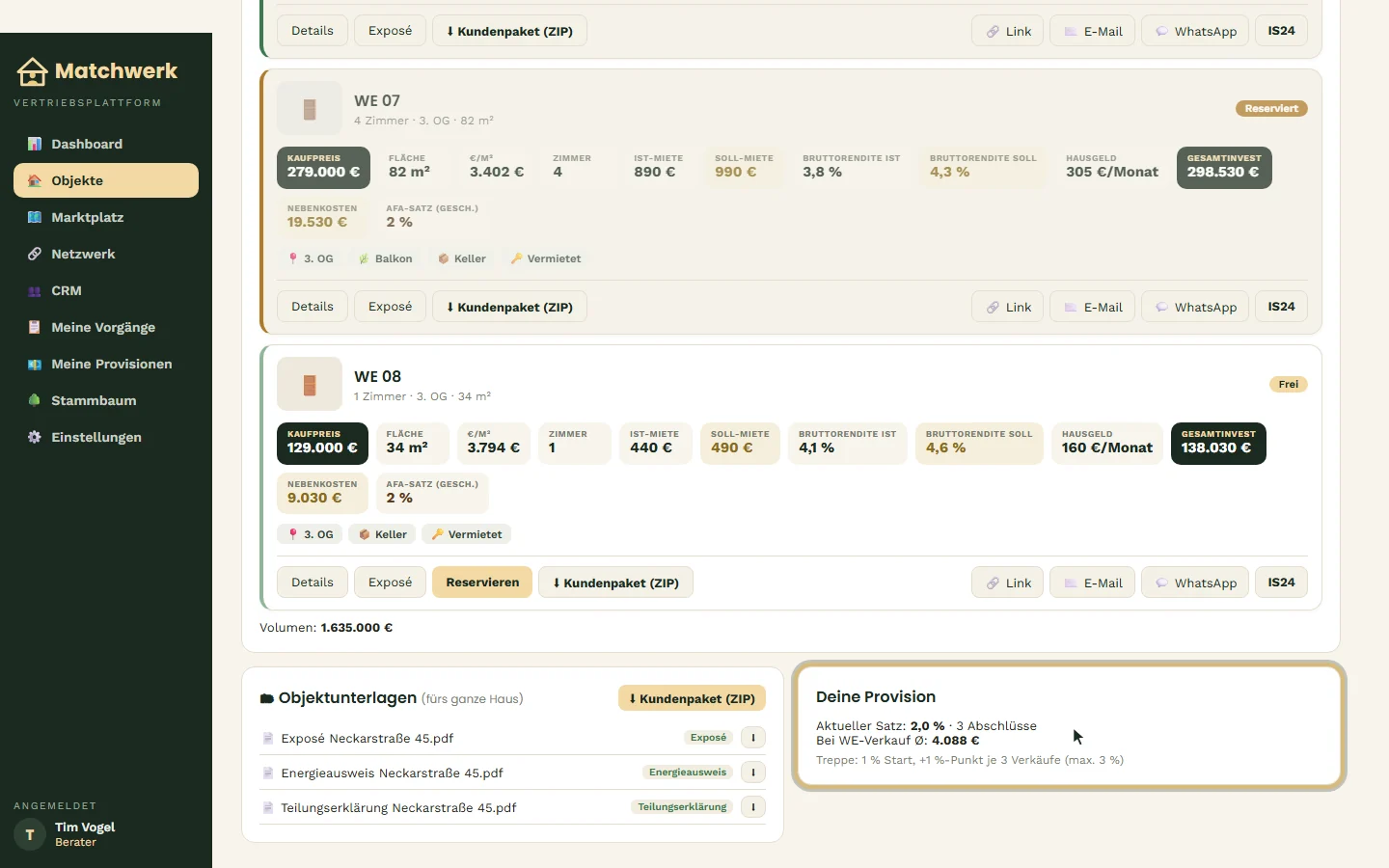
Task: Copy Link for WE 08
Action: click(x=1007, y=583)
